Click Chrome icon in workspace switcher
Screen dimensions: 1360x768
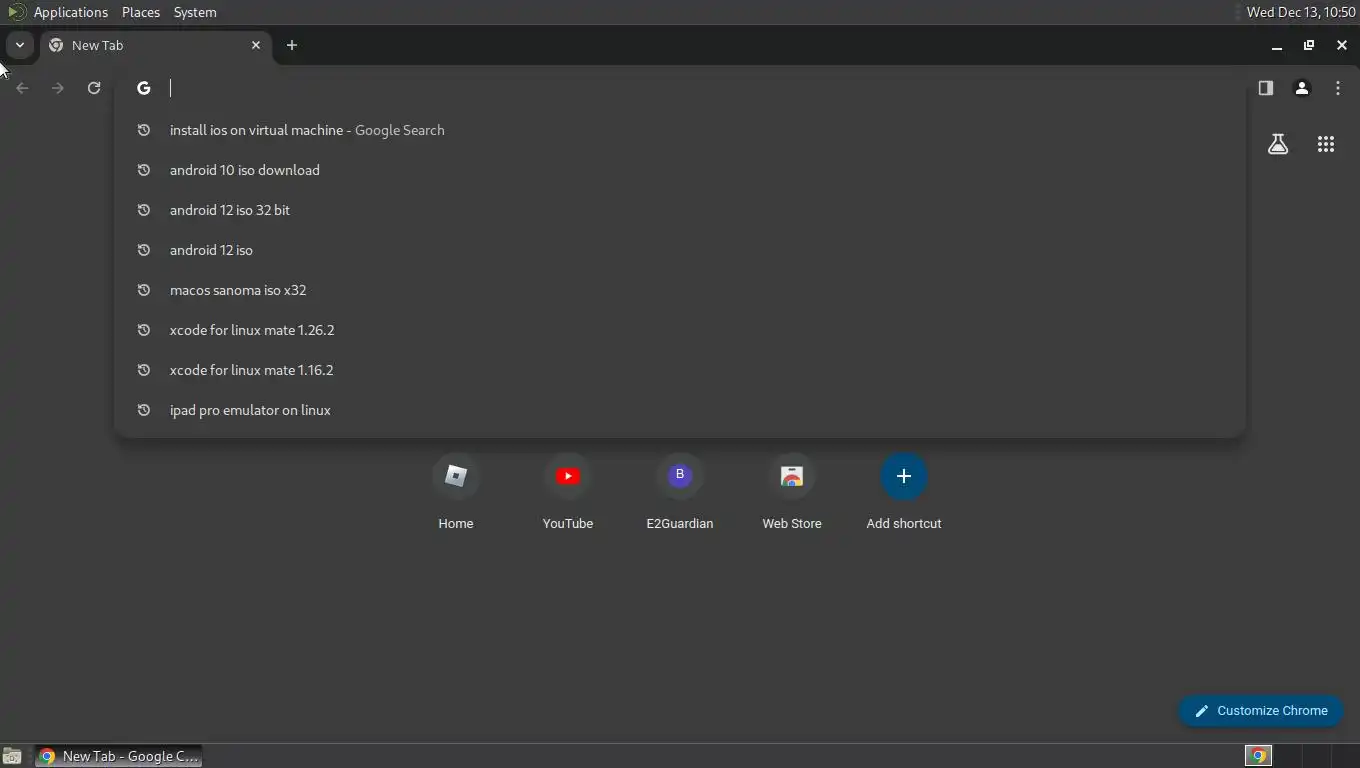click(1258, 756)
